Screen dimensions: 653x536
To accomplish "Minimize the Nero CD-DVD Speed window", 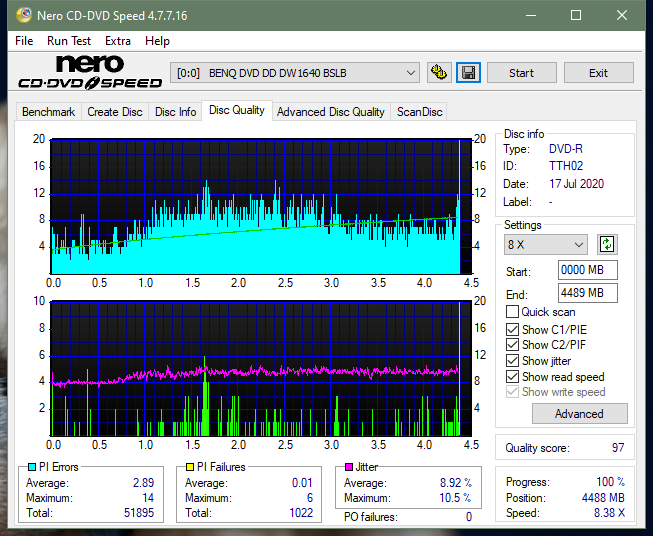I will [531, 15].
